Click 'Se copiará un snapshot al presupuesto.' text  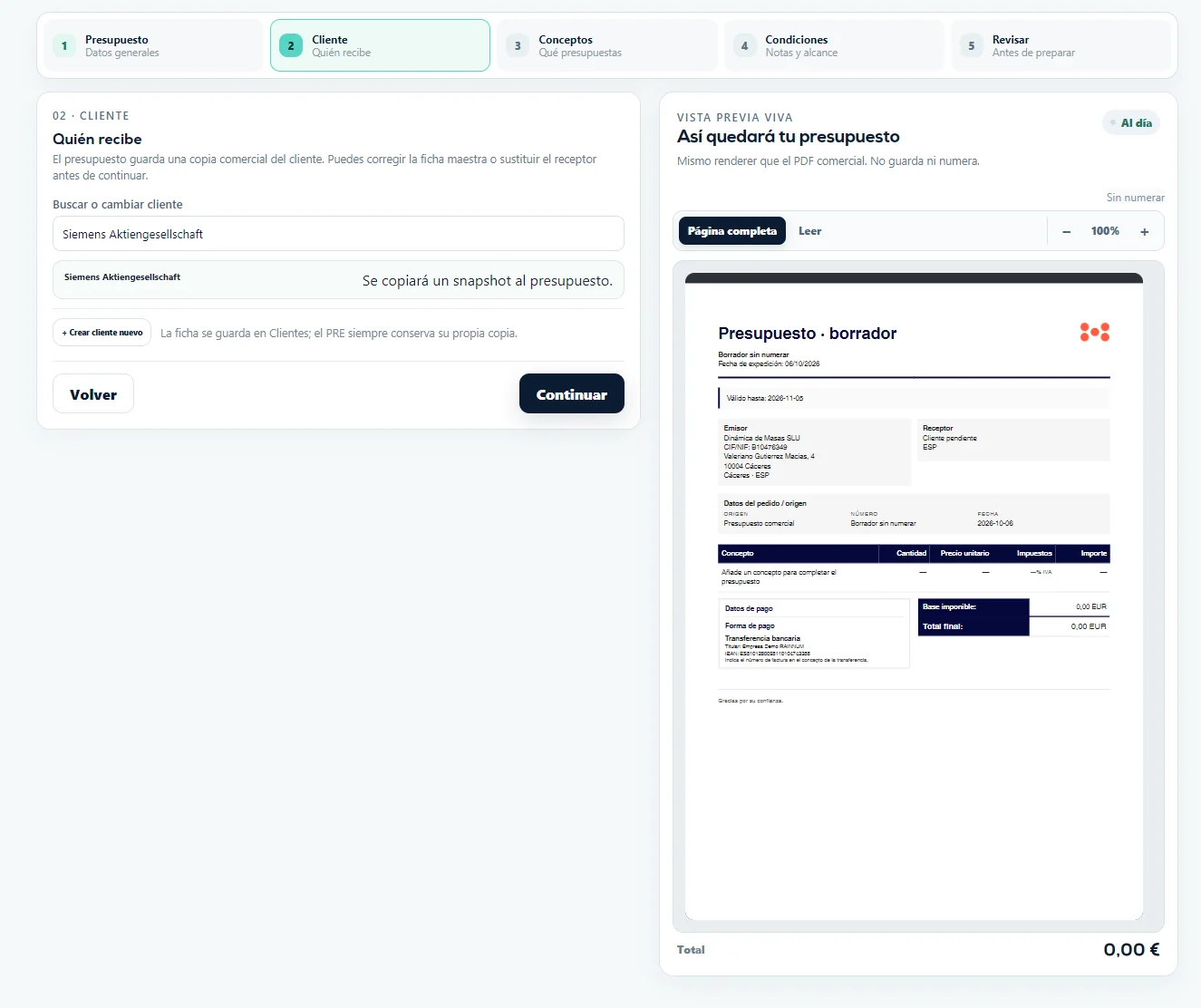click(x=488, y=281)
